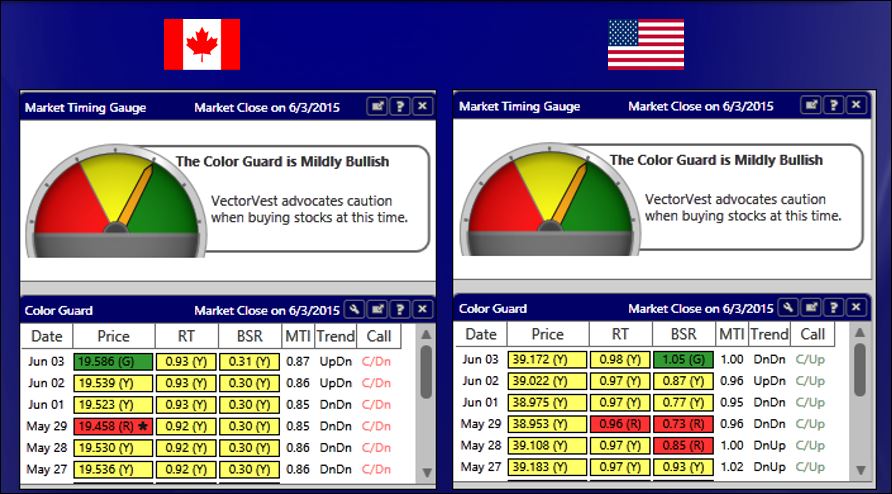892x494 pixels.
Task: Click the RT column header in Canada's Color Guard
Action: tap(187, 336)
